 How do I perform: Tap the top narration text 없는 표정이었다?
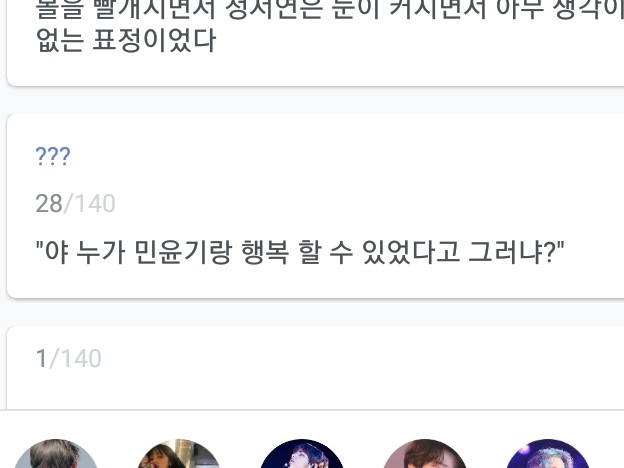(126, 40)
